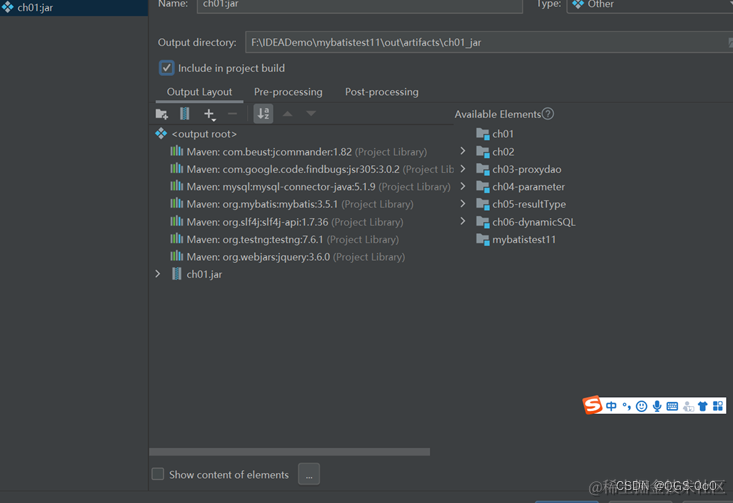Expand the ch05-resultType module node
Viewport: 733px width, 503px height.
(x=462, y=204)
